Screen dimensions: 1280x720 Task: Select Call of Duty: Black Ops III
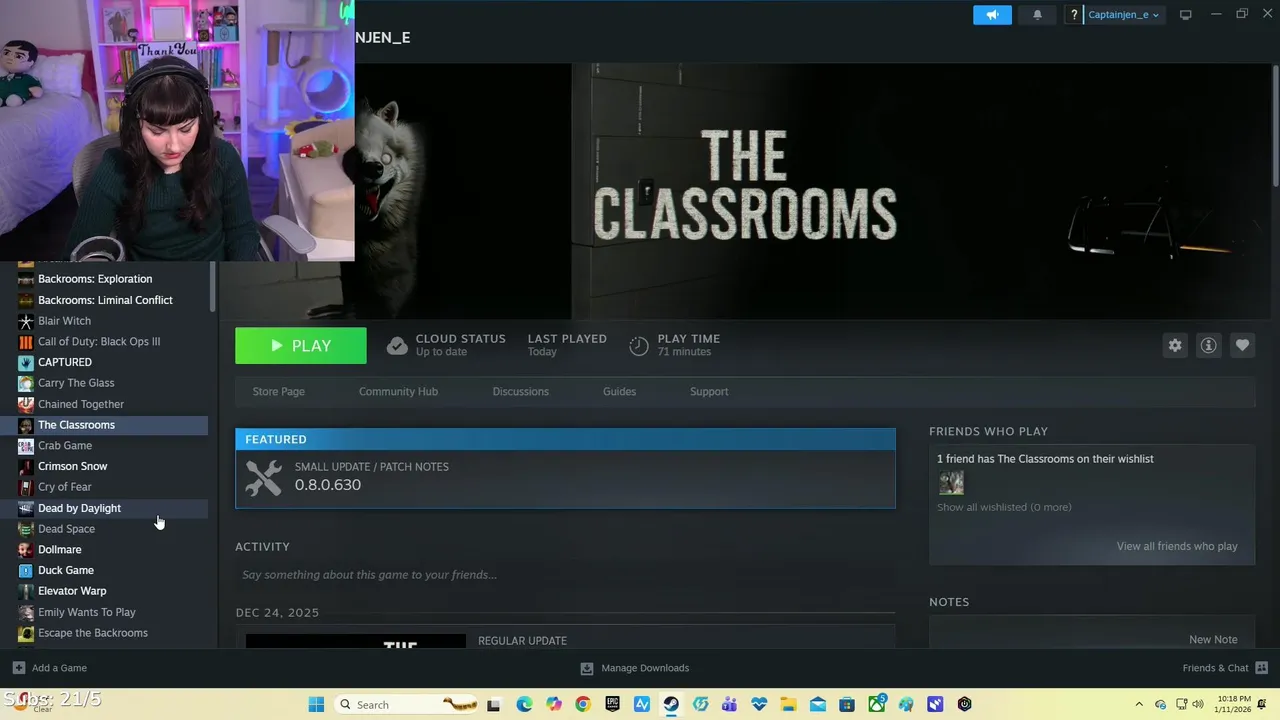[104, 341]
